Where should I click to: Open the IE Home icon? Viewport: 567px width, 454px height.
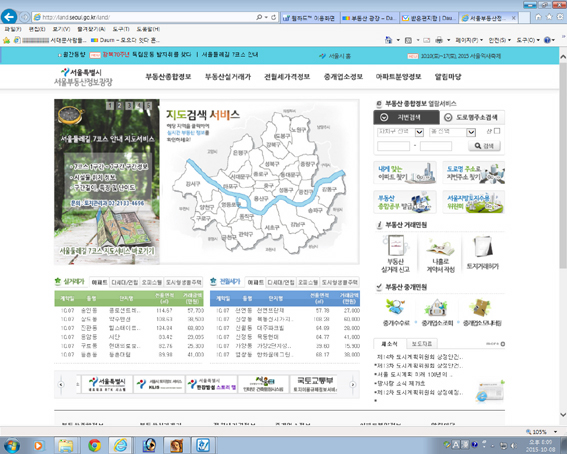pyautogui.click(x=538, y=17)
